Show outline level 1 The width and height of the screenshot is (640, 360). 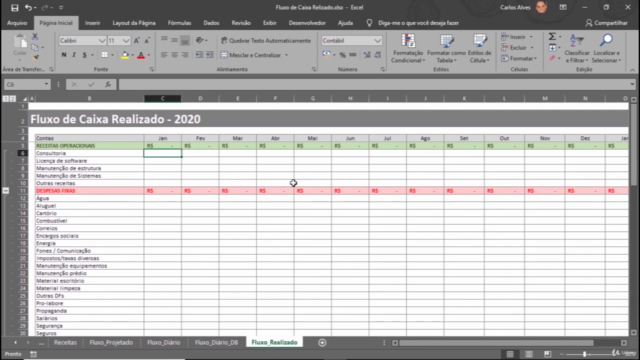tap(6, 99)
